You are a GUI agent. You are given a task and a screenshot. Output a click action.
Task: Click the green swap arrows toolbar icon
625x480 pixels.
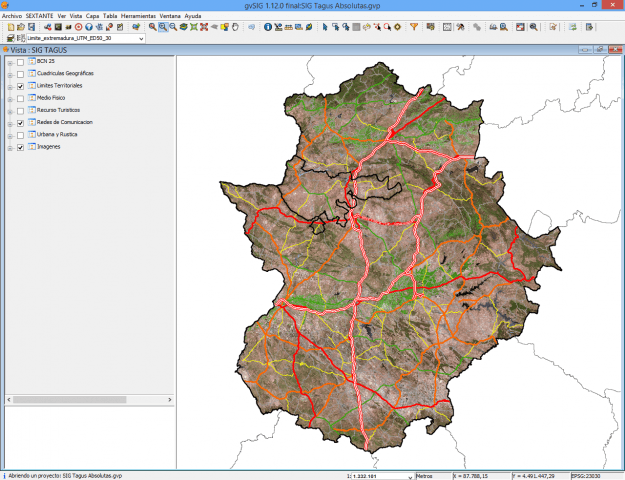point(573,27)
